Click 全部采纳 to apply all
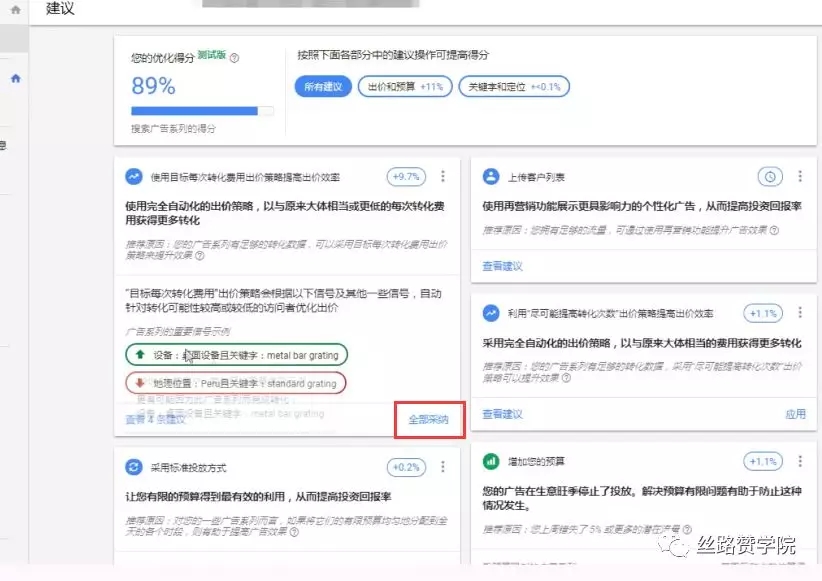This screenshot has height=581, width=822. click(x=429, y=419)
